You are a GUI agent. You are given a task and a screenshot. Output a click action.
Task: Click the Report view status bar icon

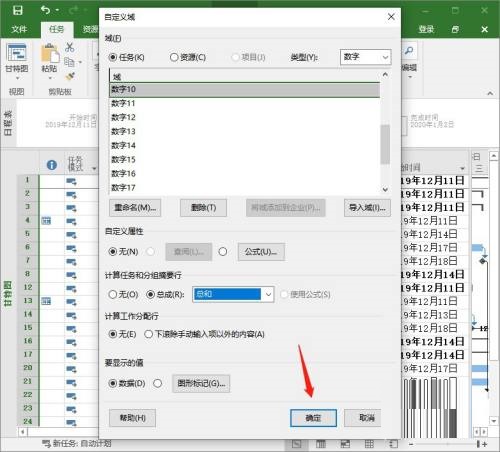click(393, 444)
